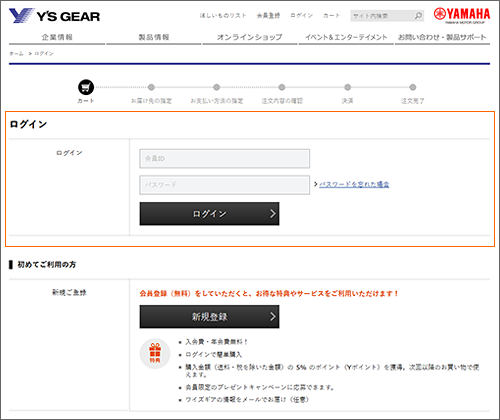Click the 初めてご利用の方 heading

47,265
